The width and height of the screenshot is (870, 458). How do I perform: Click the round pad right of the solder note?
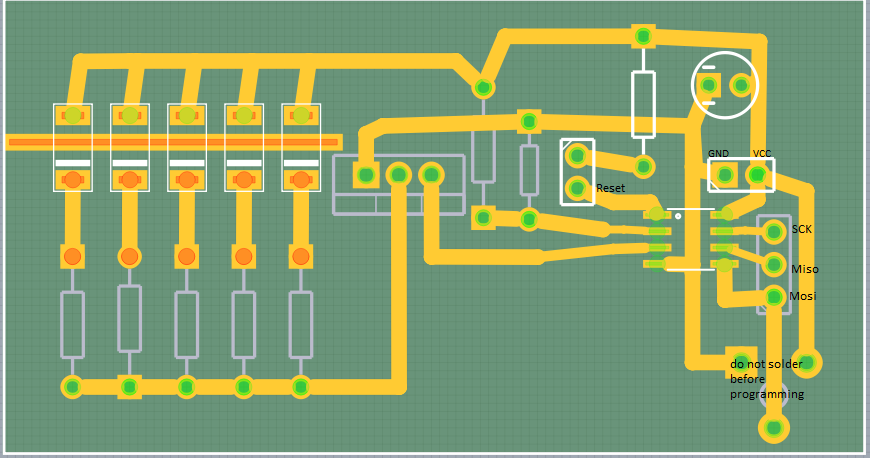(806, 363)
